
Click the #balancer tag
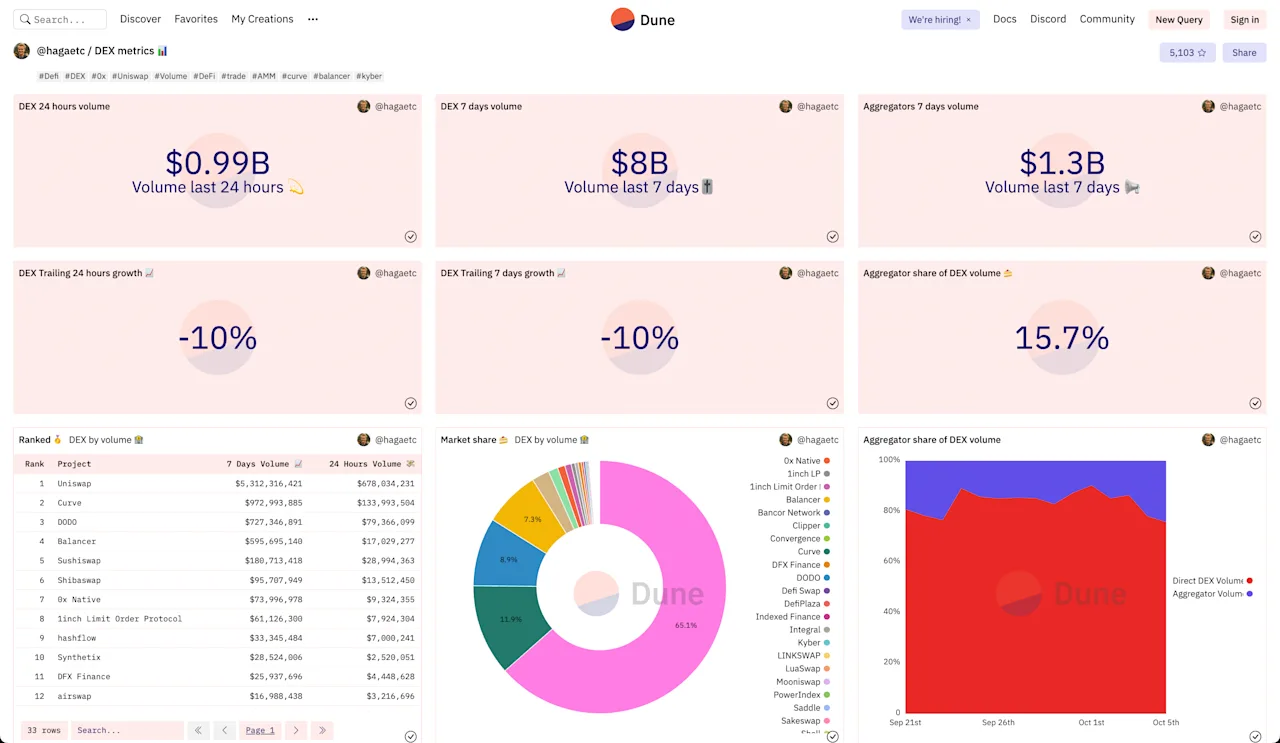pos(332,76)
